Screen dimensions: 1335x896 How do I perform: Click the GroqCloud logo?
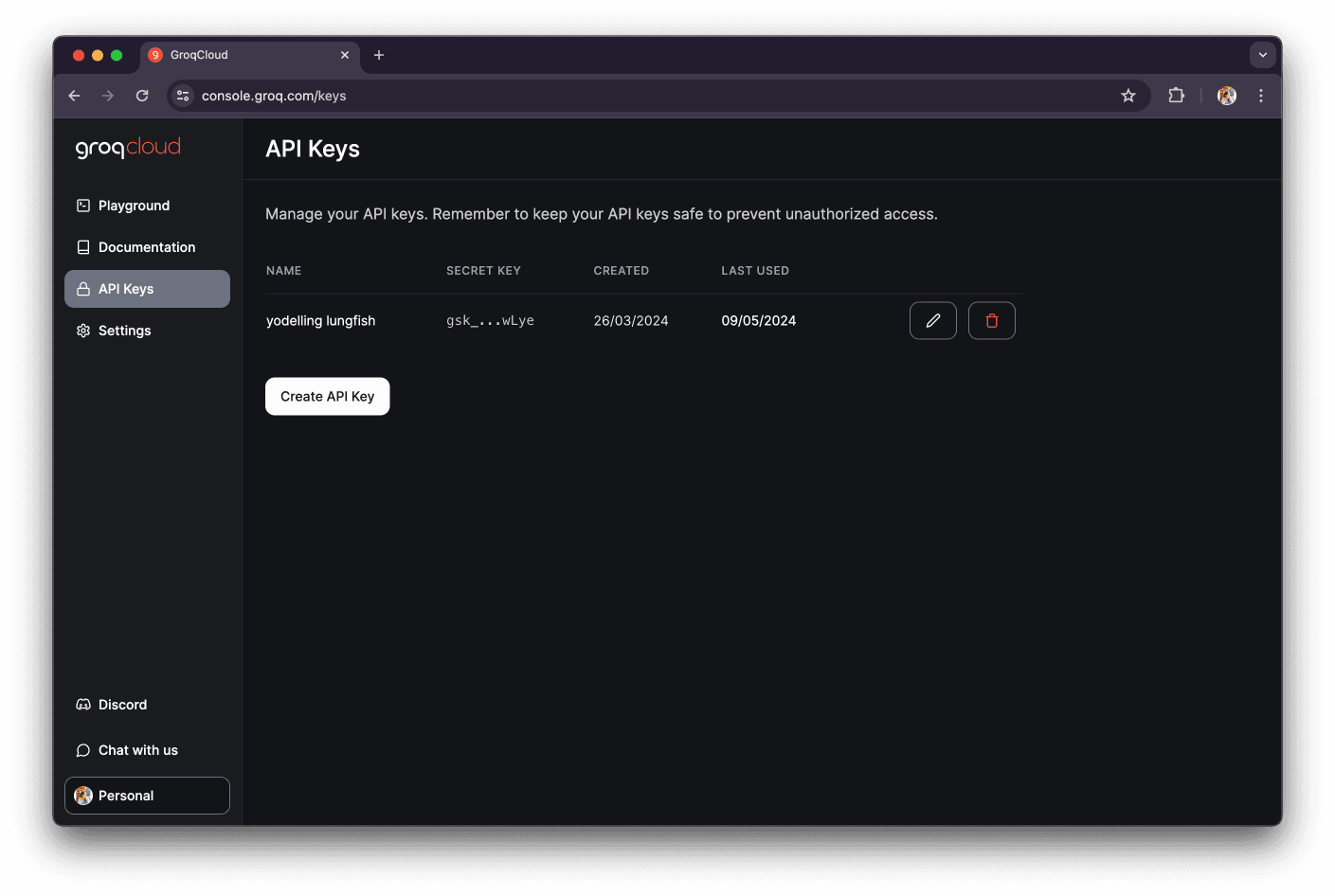pos(128,148)
